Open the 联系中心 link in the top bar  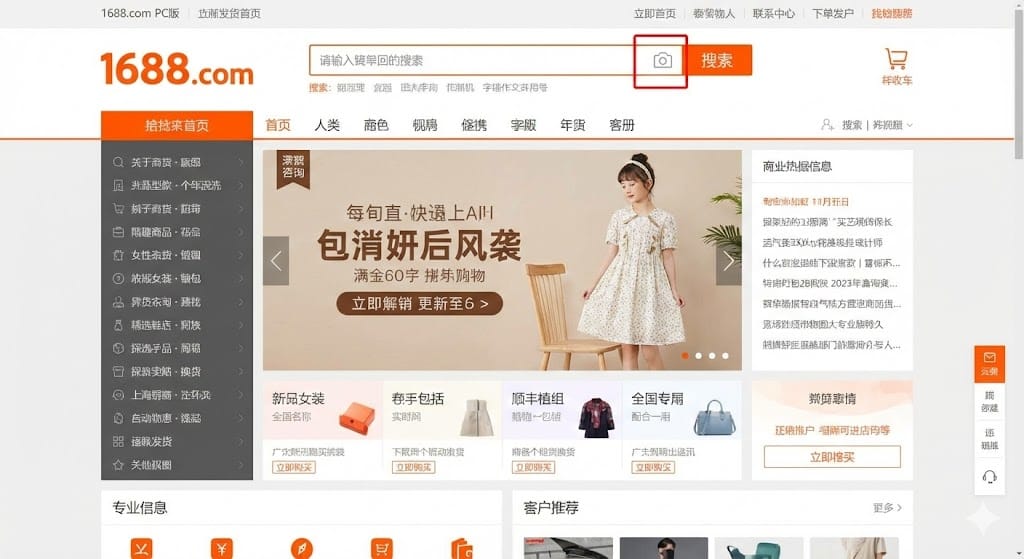[x=774, y=13]
